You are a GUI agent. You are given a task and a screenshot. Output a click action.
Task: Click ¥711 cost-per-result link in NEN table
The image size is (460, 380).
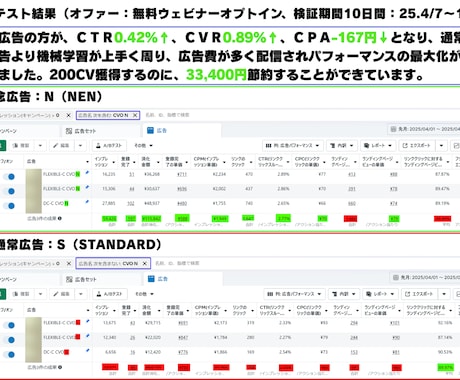click(x=182, y=174)
